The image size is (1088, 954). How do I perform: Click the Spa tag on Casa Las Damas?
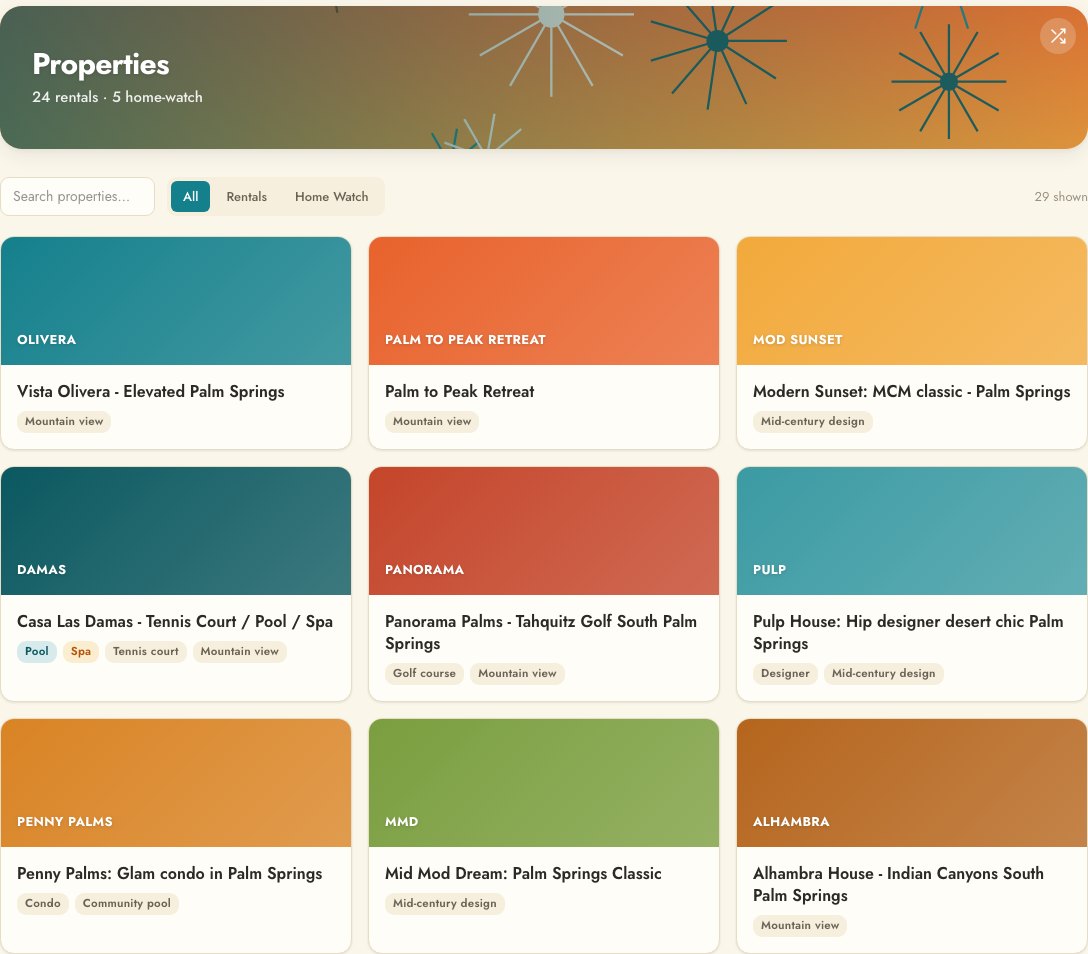pos(80,651)
